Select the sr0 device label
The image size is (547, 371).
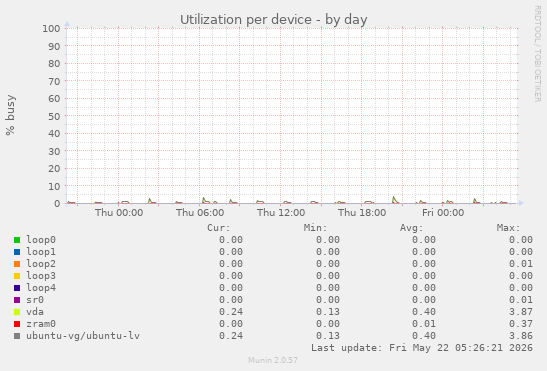coord(35,300)
